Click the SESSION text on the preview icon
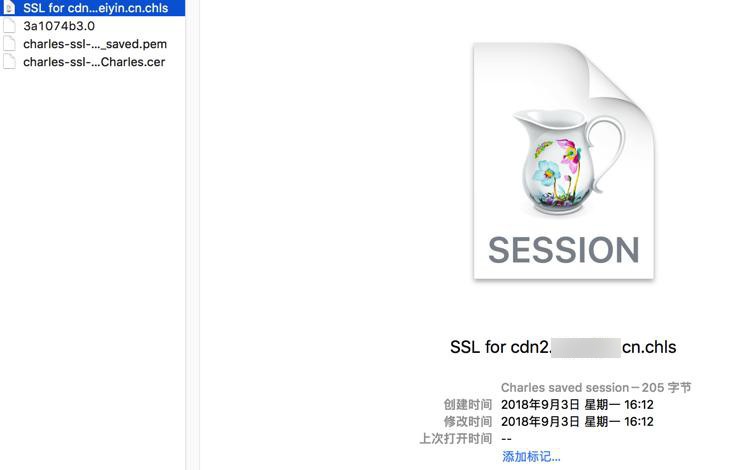Image resolution: width=736 pixels, height=470 pixels. click(564, 250)
